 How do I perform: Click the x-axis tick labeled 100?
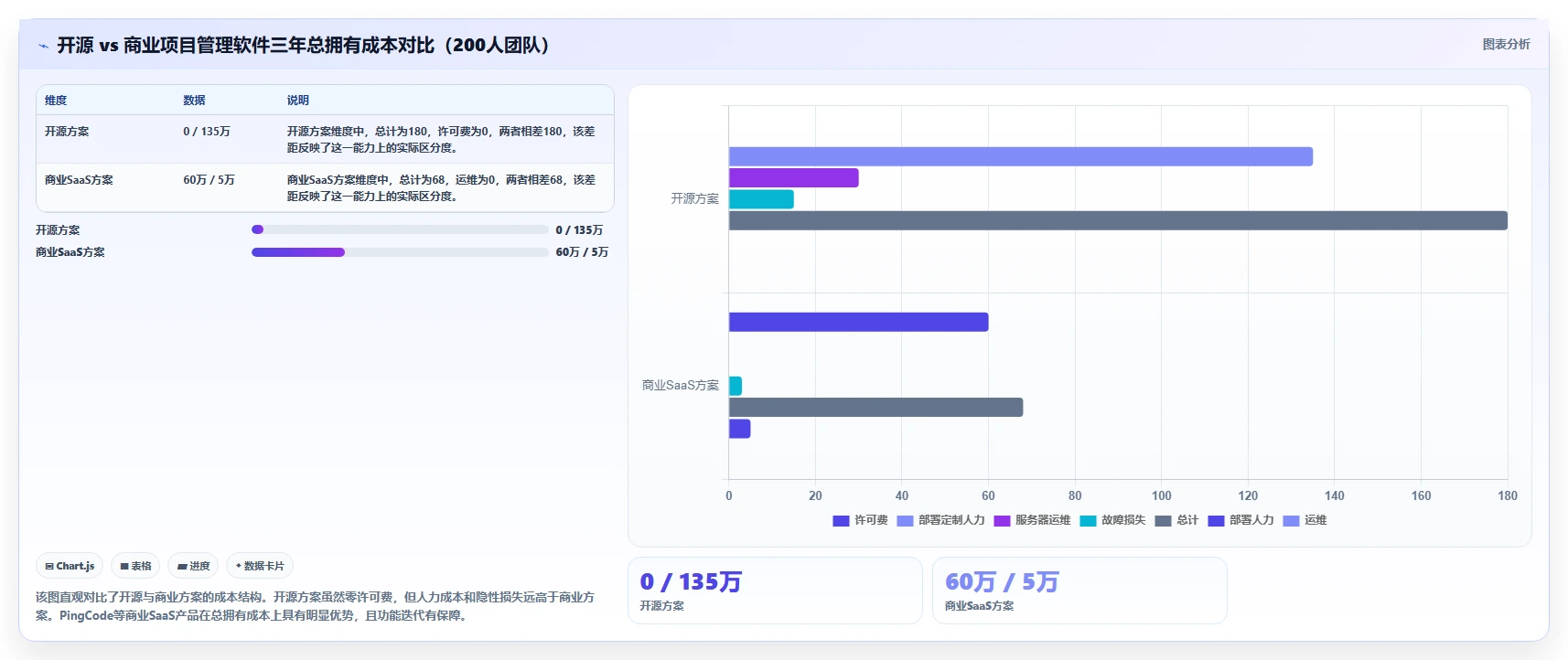pos(1161,495)
